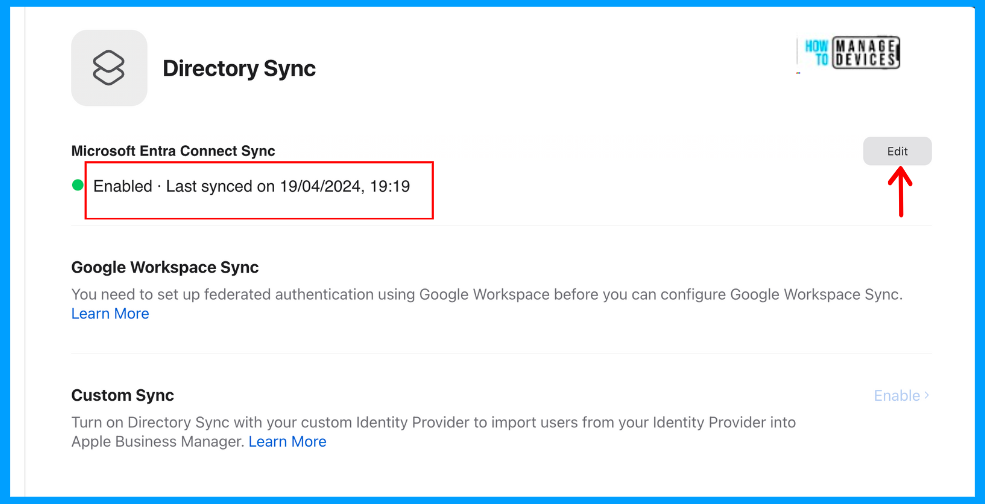Click the Google Workspace Sync heading

tap(165, 267)
